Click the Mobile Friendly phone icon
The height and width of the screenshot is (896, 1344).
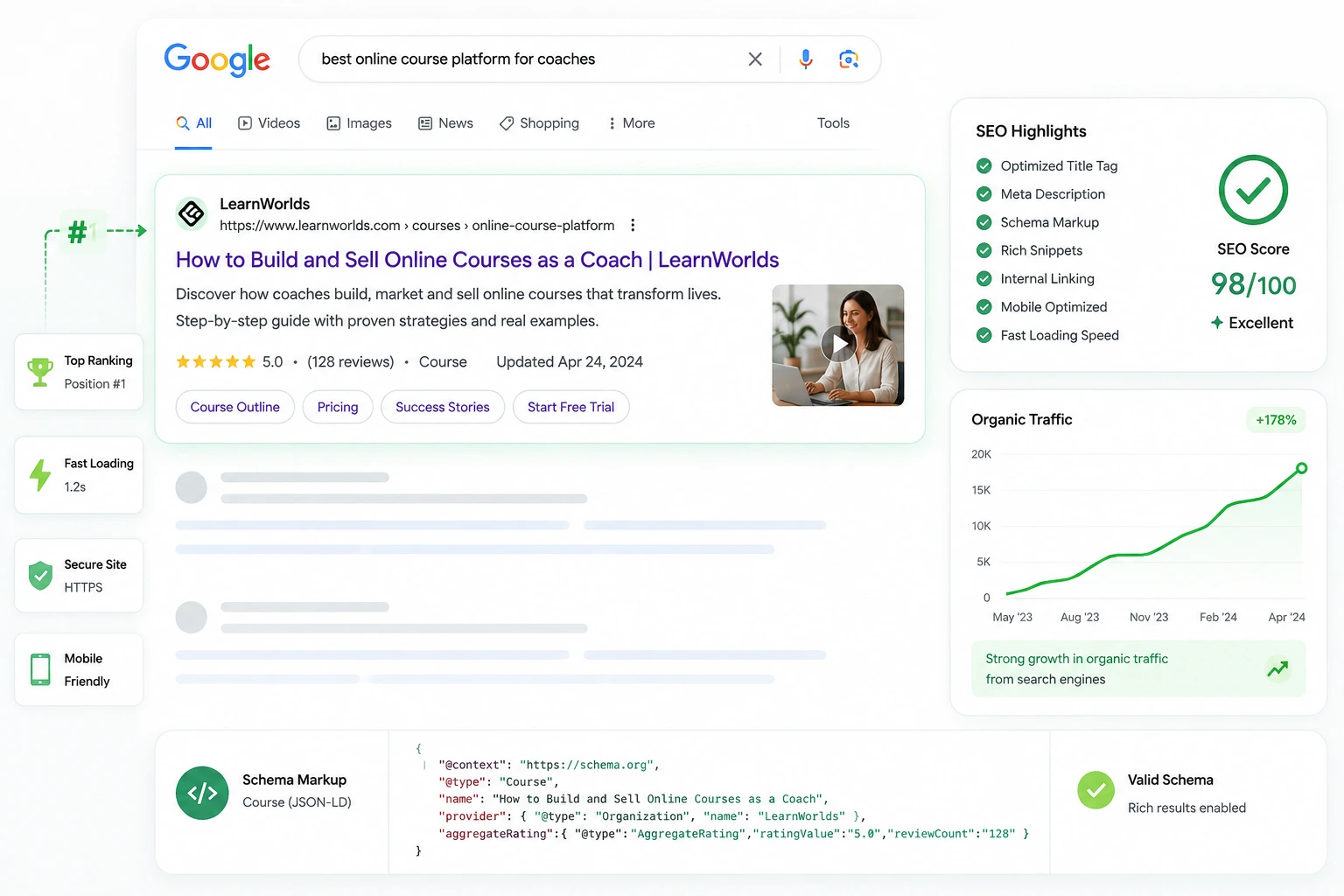coord(40,669)
